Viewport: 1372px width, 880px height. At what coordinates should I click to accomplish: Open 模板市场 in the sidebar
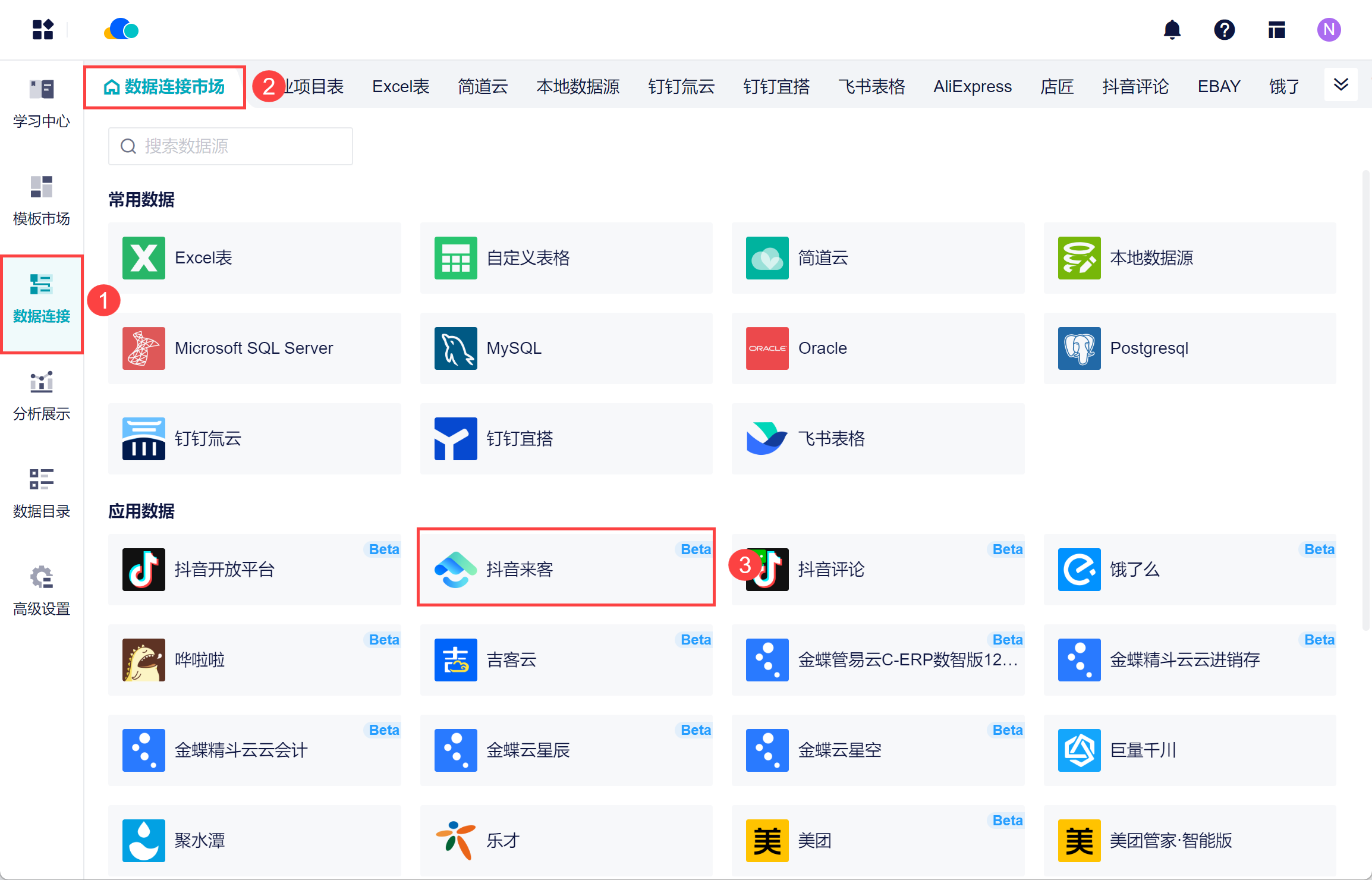tap(42, 201)
